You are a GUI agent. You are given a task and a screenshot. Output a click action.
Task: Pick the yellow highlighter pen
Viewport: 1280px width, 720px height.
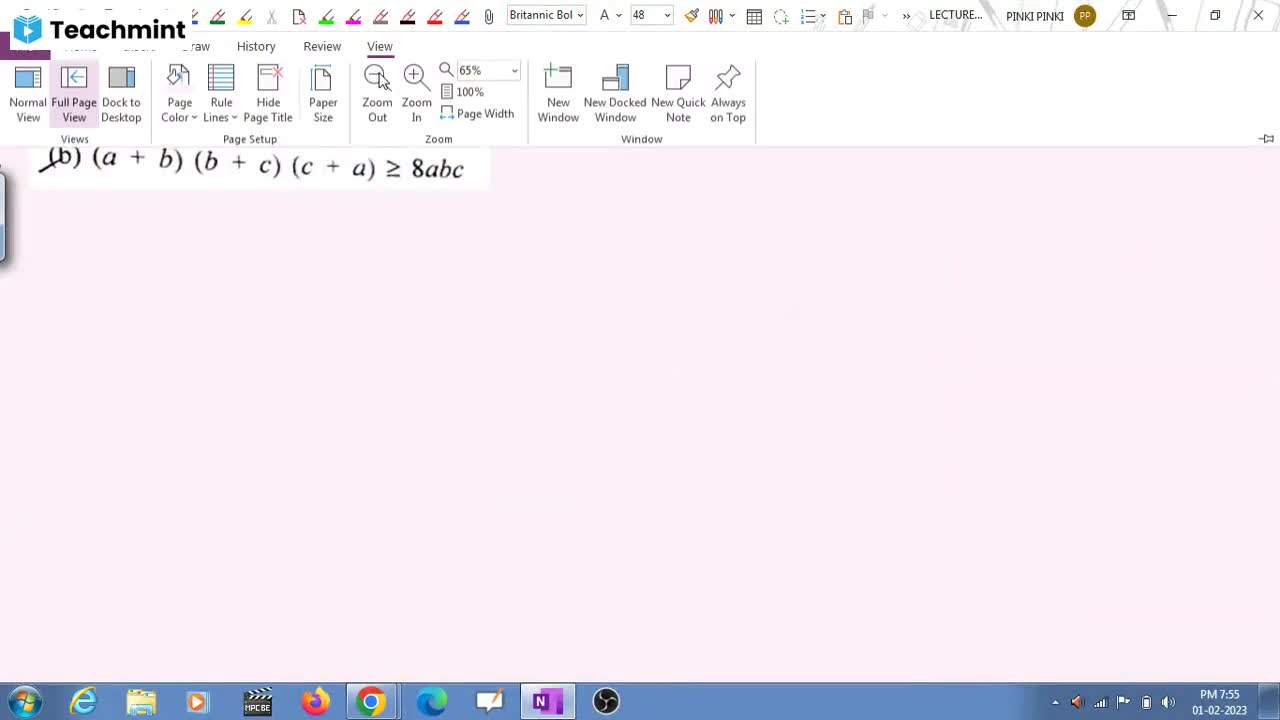tap(245, 16)
